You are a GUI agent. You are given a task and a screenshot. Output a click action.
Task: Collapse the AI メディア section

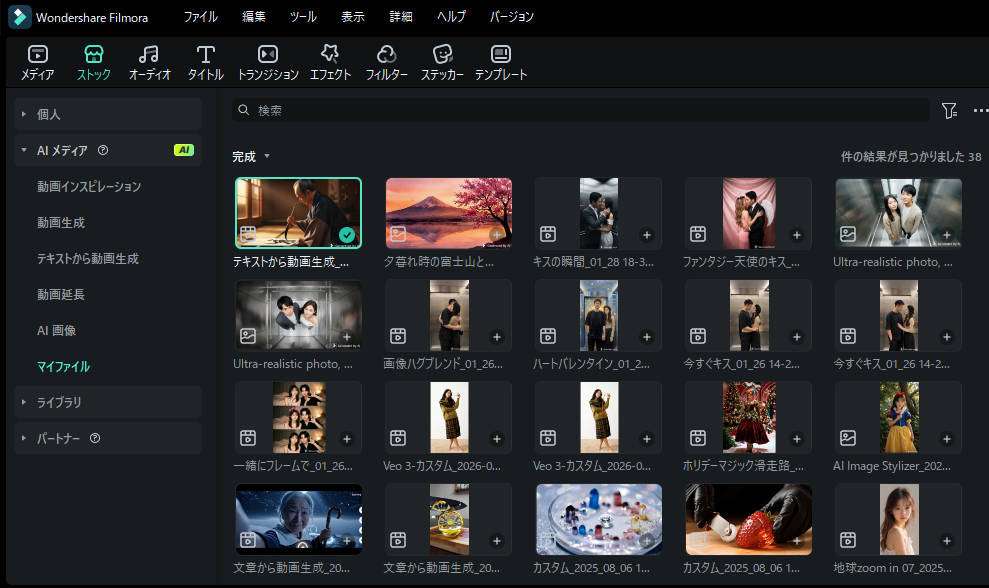pyautogui.click(x=22, y=150)
